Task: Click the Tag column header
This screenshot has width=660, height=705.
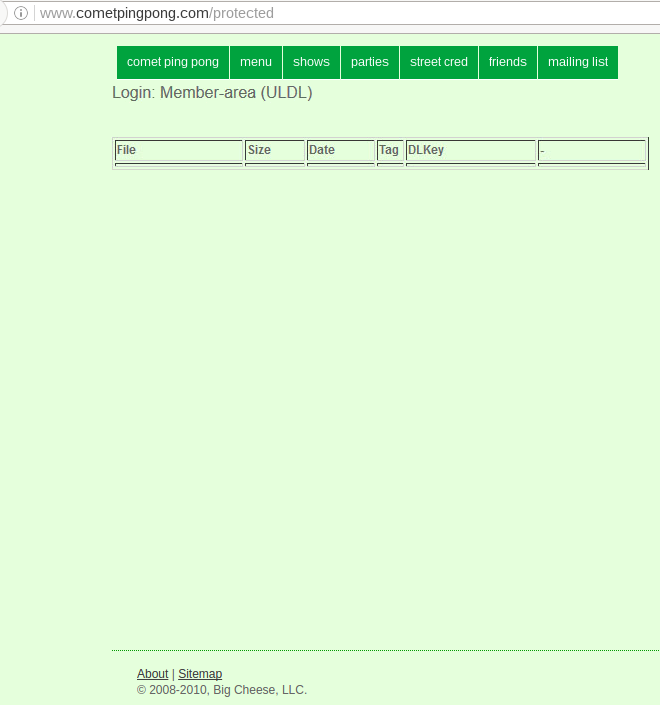Action: pyautogui.click(x=389, y=150)
